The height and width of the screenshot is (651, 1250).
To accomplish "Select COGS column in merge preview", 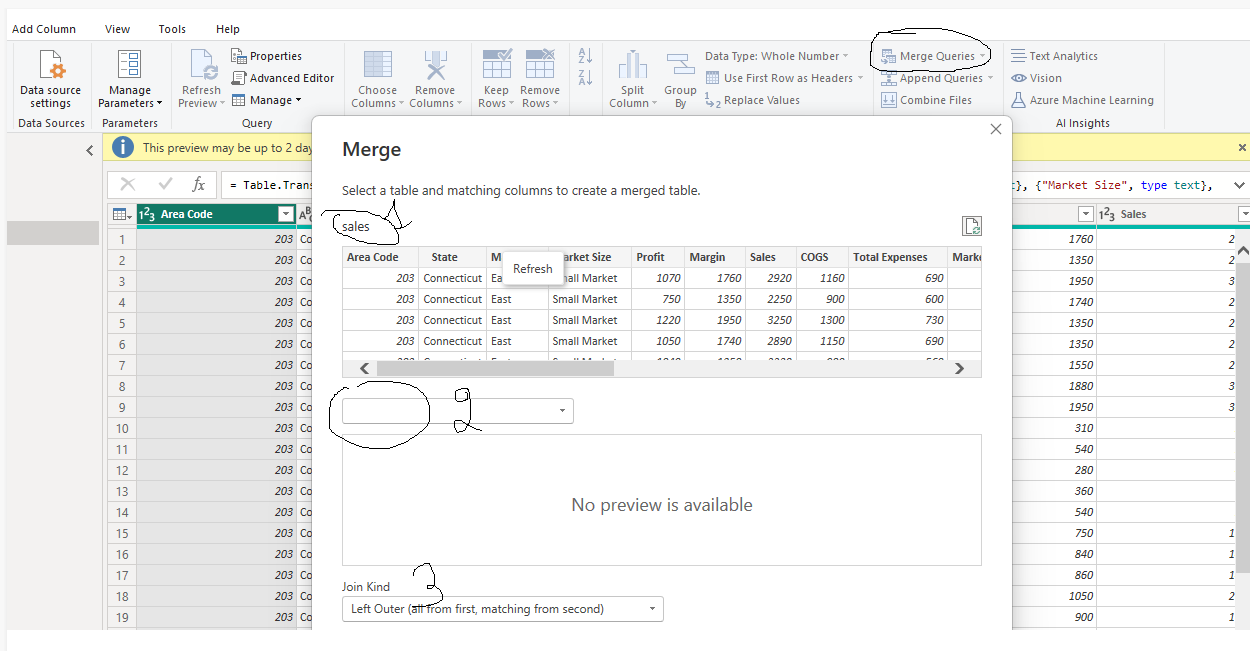I will tap(821, 257).
